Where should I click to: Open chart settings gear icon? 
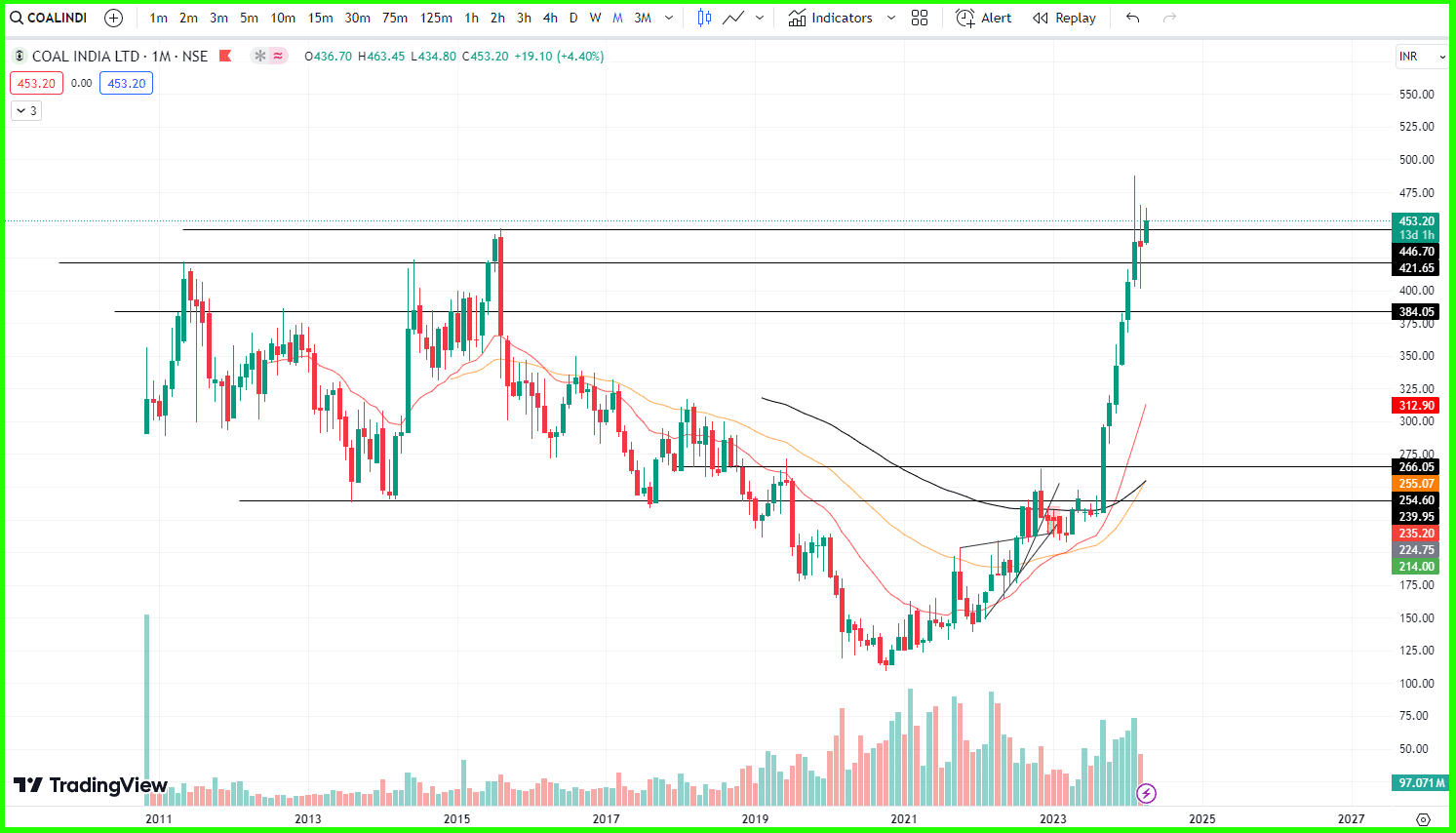pyautogui.click(x=1423, y=819)
